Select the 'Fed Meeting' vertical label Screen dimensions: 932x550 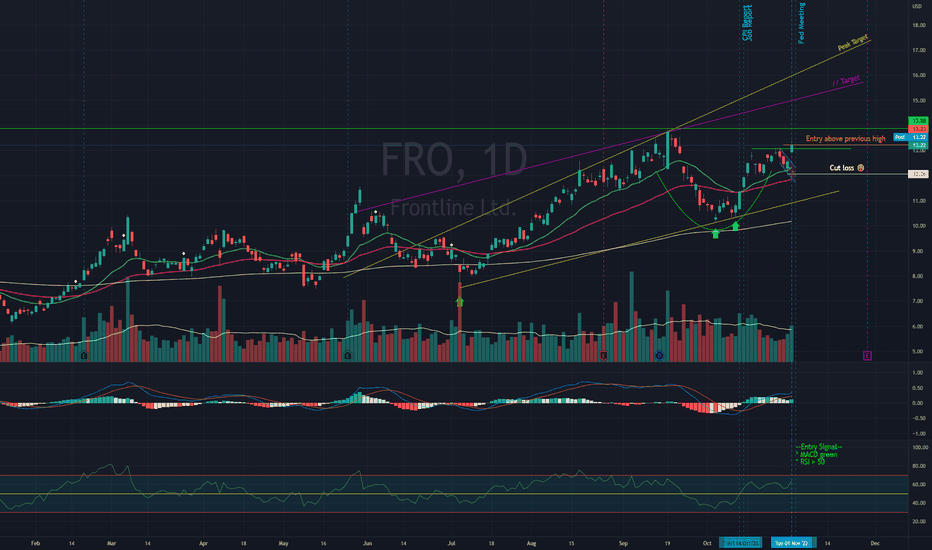point(801,23)
